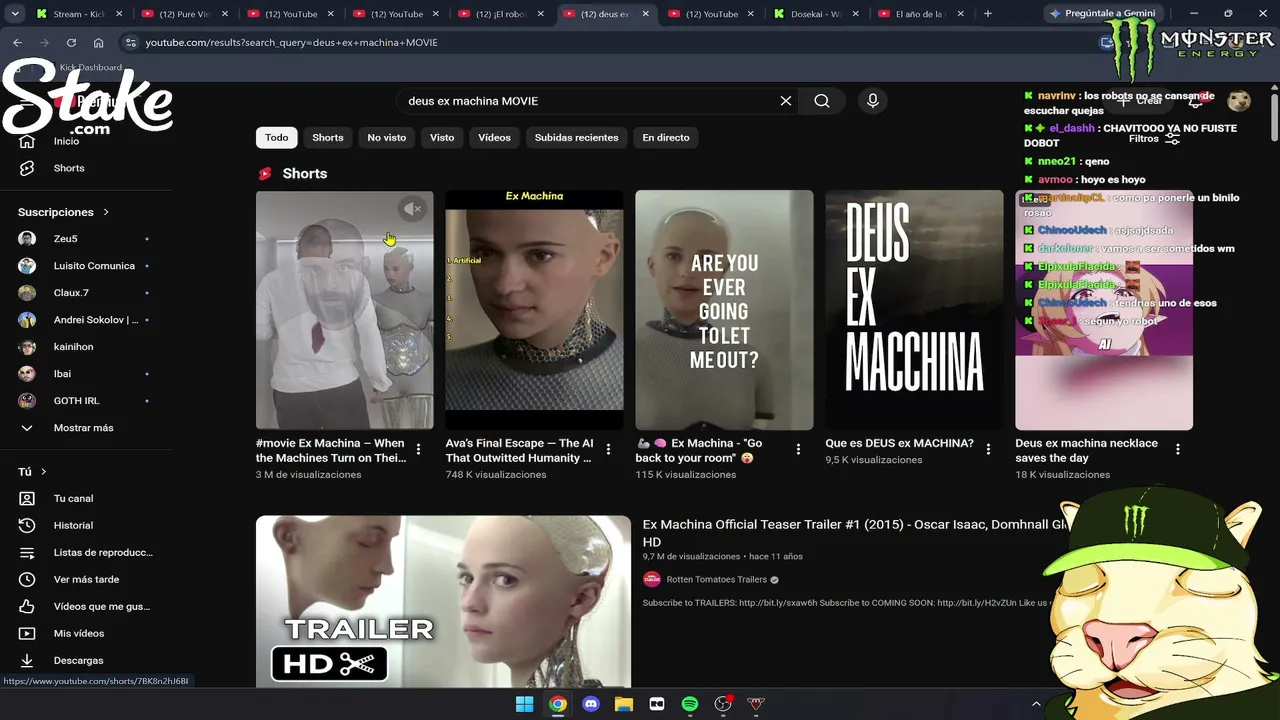Select the Visto filter chip
The width and height of the screenshot is (1280, 720).
pos(442,138)
